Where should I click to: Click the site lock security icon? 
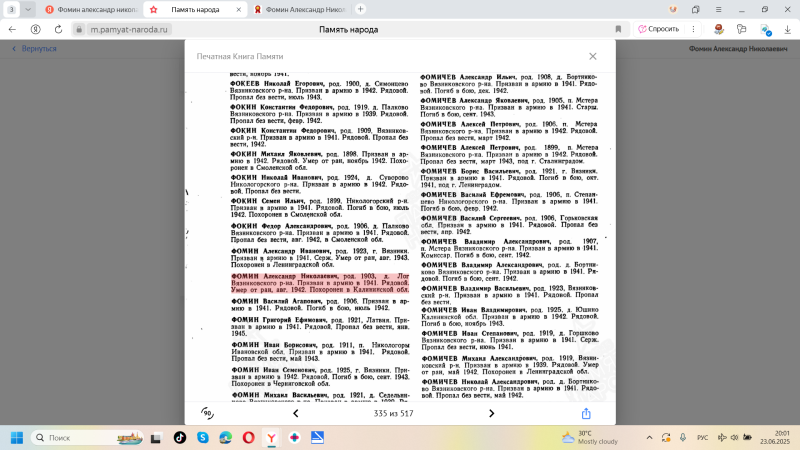79,30
